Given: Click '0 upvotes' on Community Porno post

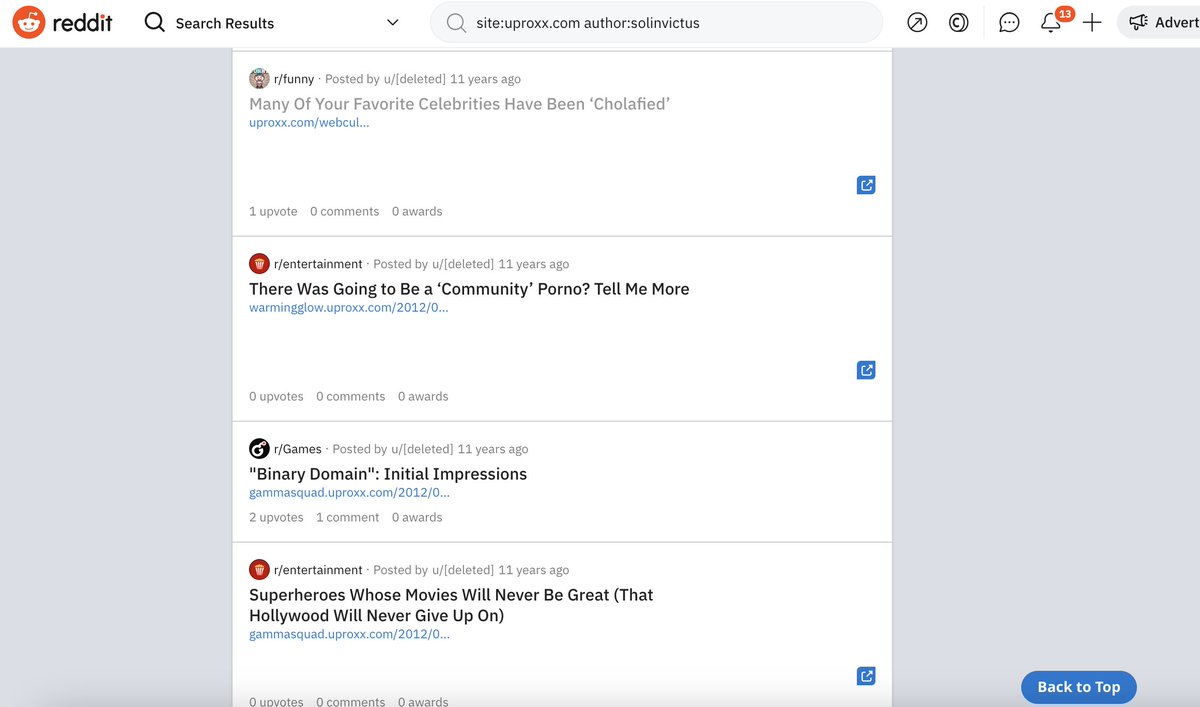Looking at the screenshot, I should [276, 396].
